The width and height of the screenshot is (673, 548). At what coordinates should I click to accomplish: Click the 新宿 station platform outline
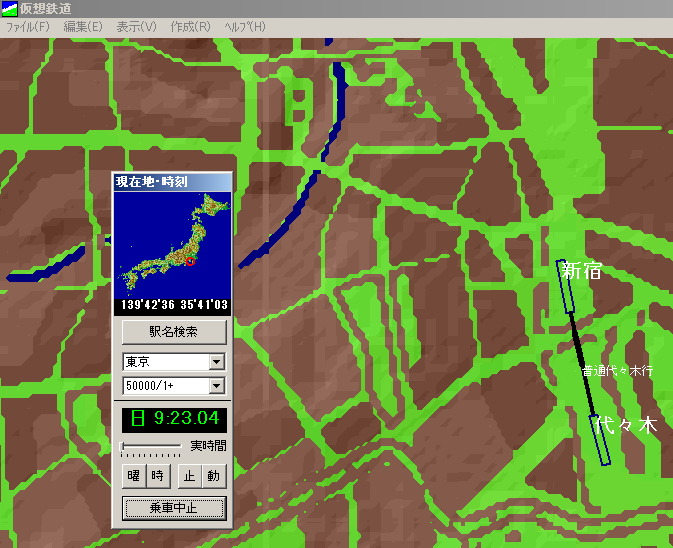[566, 286]
